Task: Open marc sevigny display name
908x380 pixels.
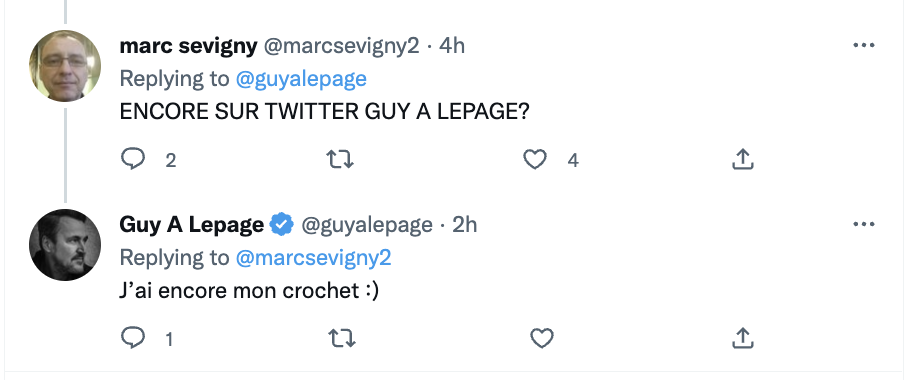Action: click(x=188, y=46)
